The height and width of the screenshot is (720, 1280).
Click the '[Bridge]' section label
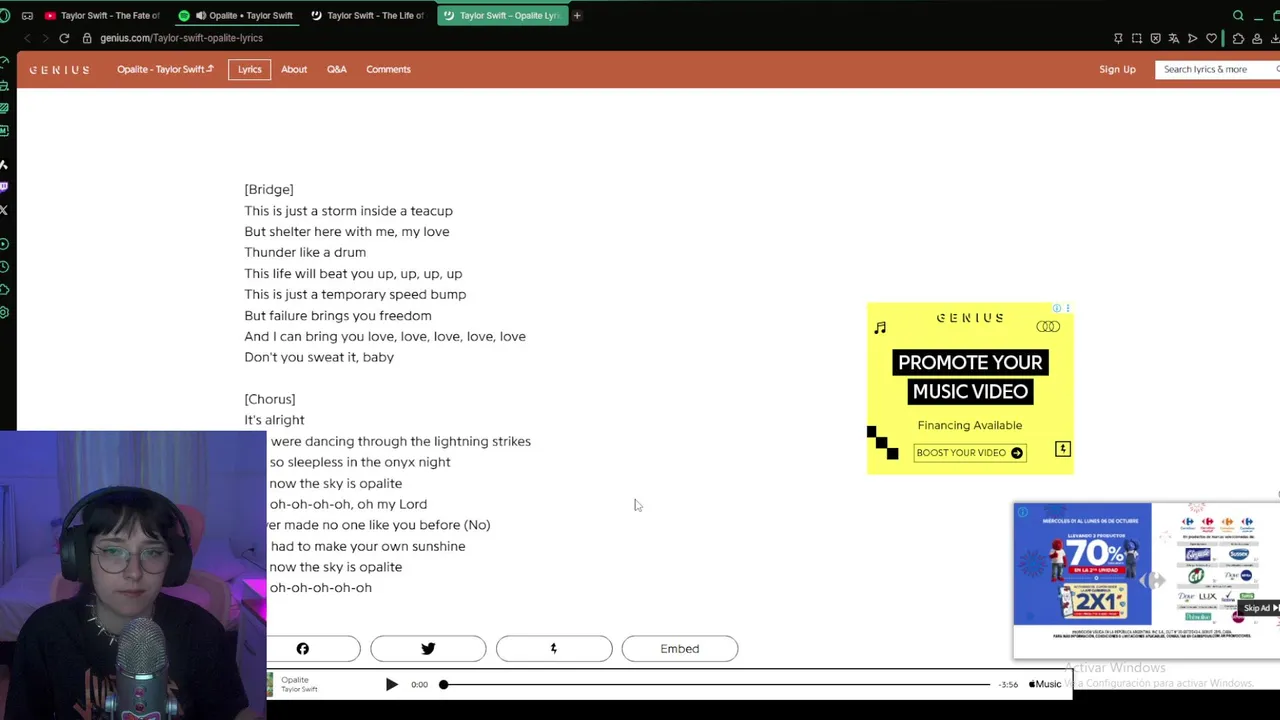(269, 190)
